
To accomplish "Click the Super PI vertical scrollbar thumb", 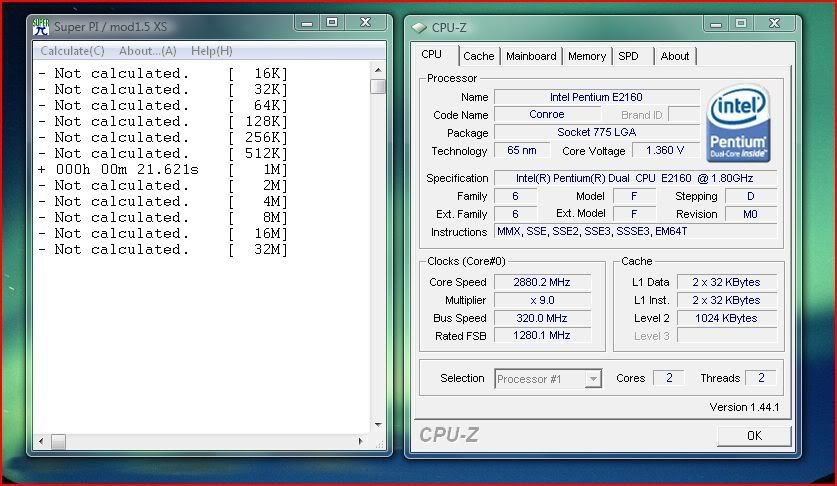I will tap(378, 87).
